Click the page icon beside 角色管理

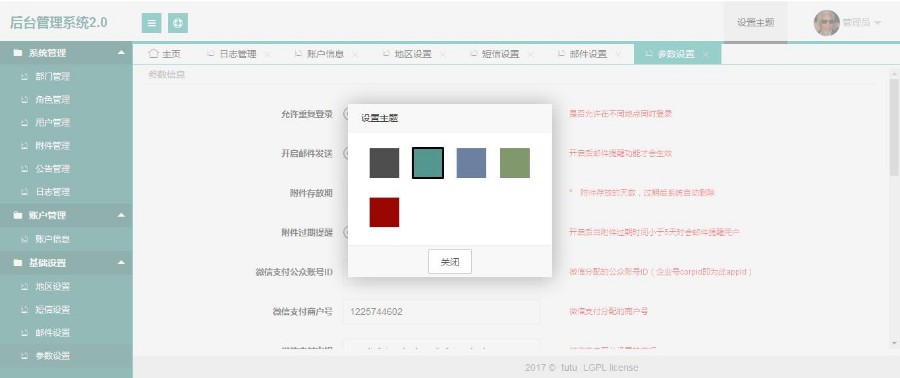coord(24,99)
